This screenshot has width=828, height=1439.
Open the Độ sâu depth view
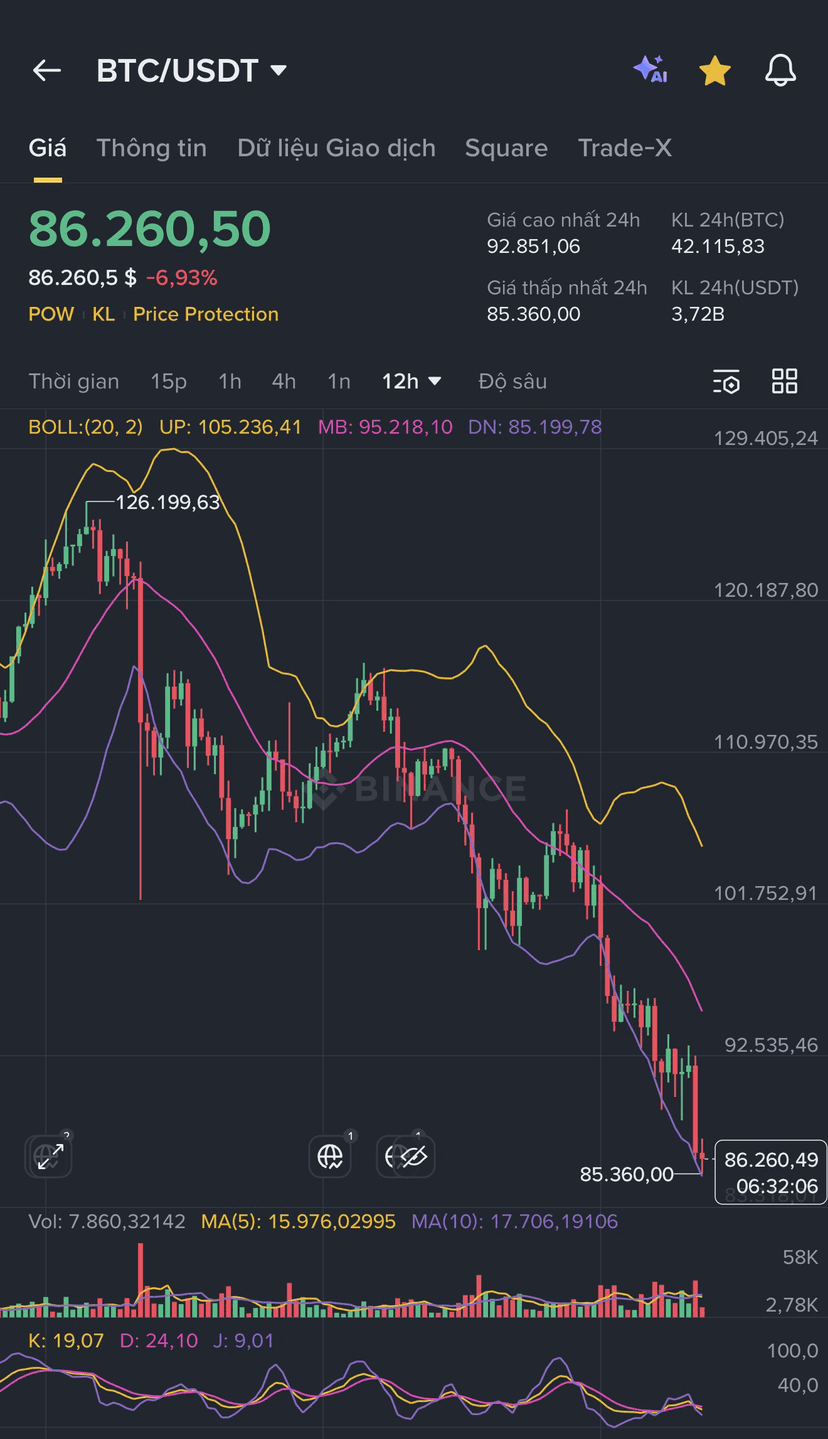pyautogui.click(x=513, y=381)
